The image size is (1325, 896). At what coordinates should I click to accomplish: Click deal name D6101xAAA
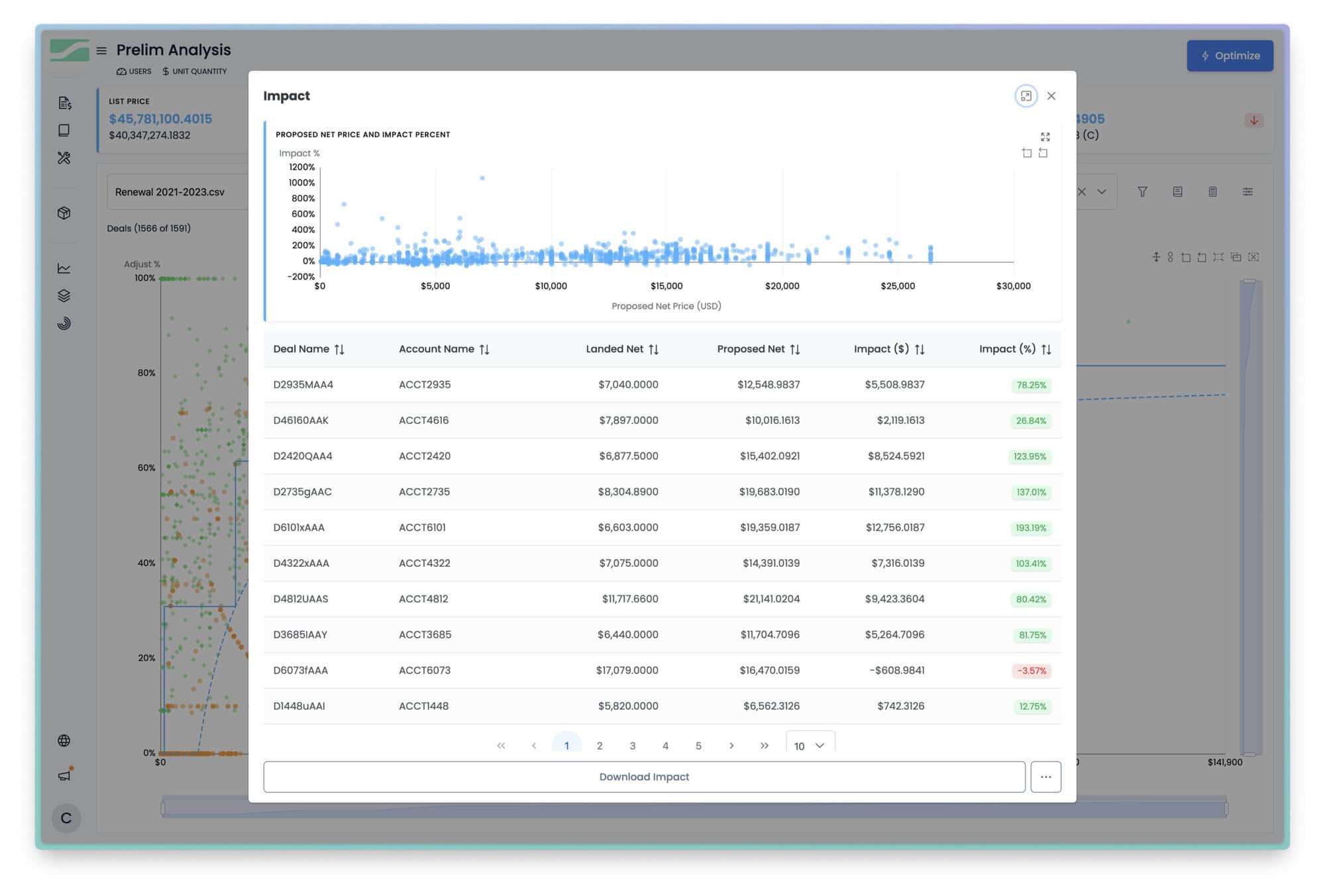(x=299, y=528)
